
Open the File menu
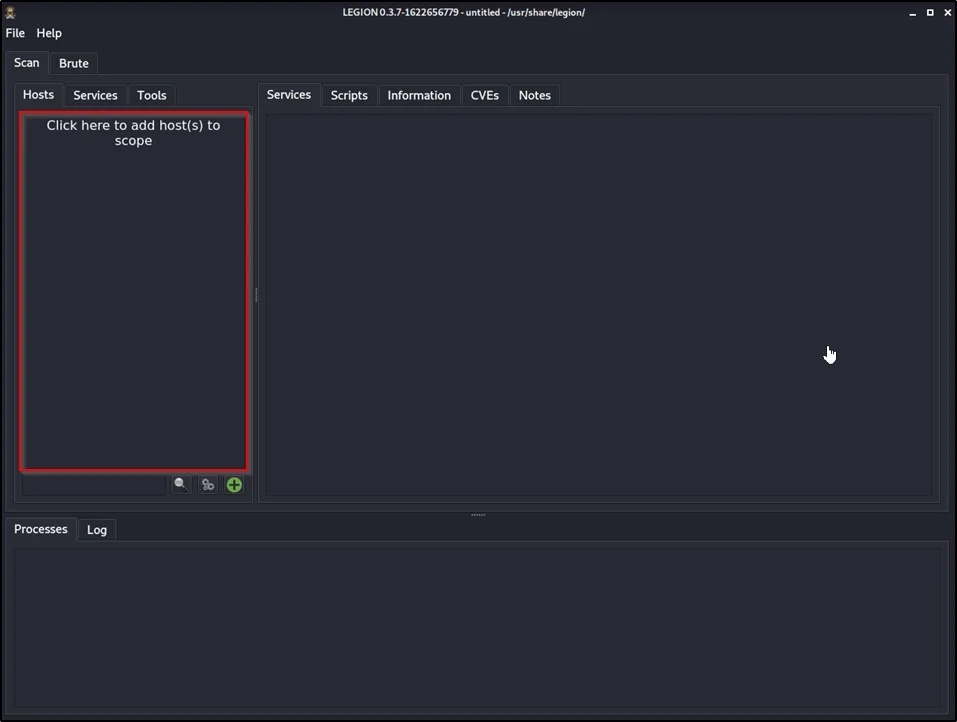[15, 33]
